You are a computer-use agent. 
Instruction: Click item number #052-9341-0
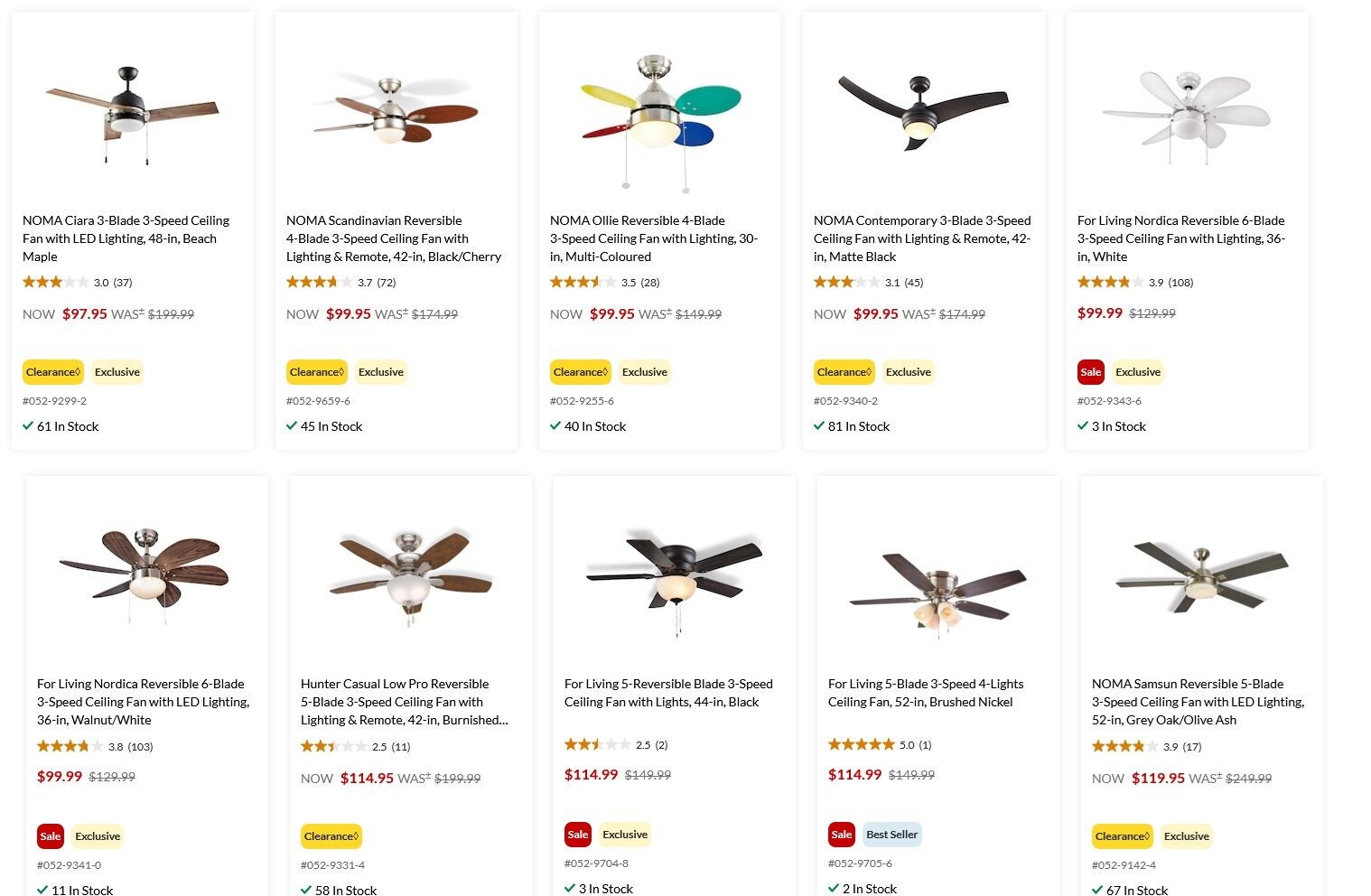(67, 864)
